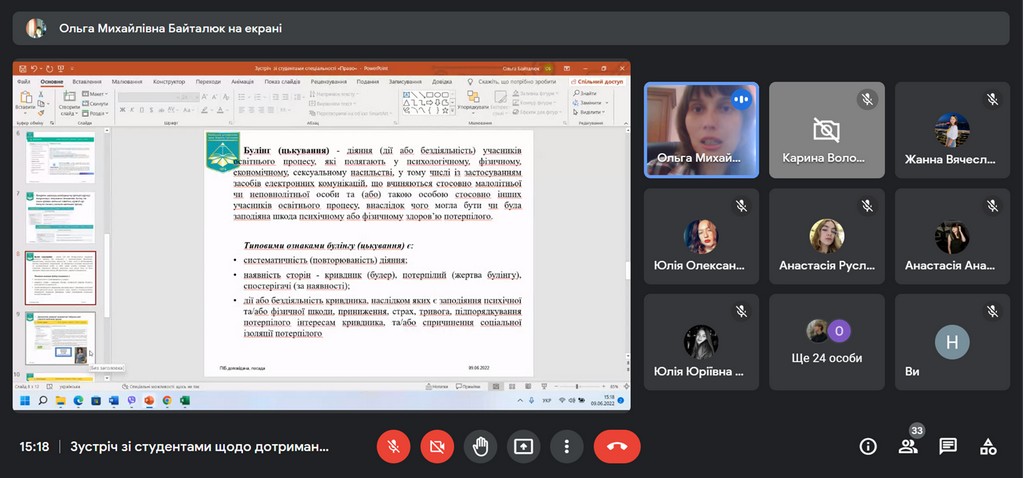The width and height of the screenshot is (1024, 478).
Task: Select Анастасія Русл... participant tile
Action: click(826, 236)
